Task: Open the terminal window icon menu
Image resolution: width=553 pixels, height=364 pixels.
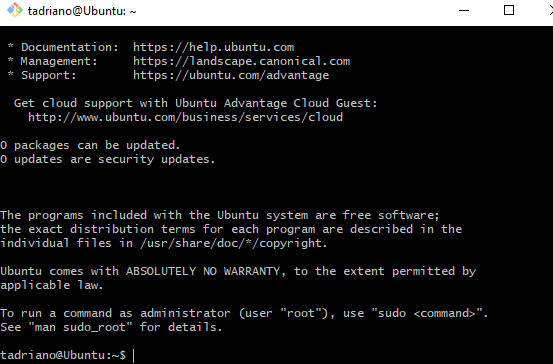Action: [14, 10]
